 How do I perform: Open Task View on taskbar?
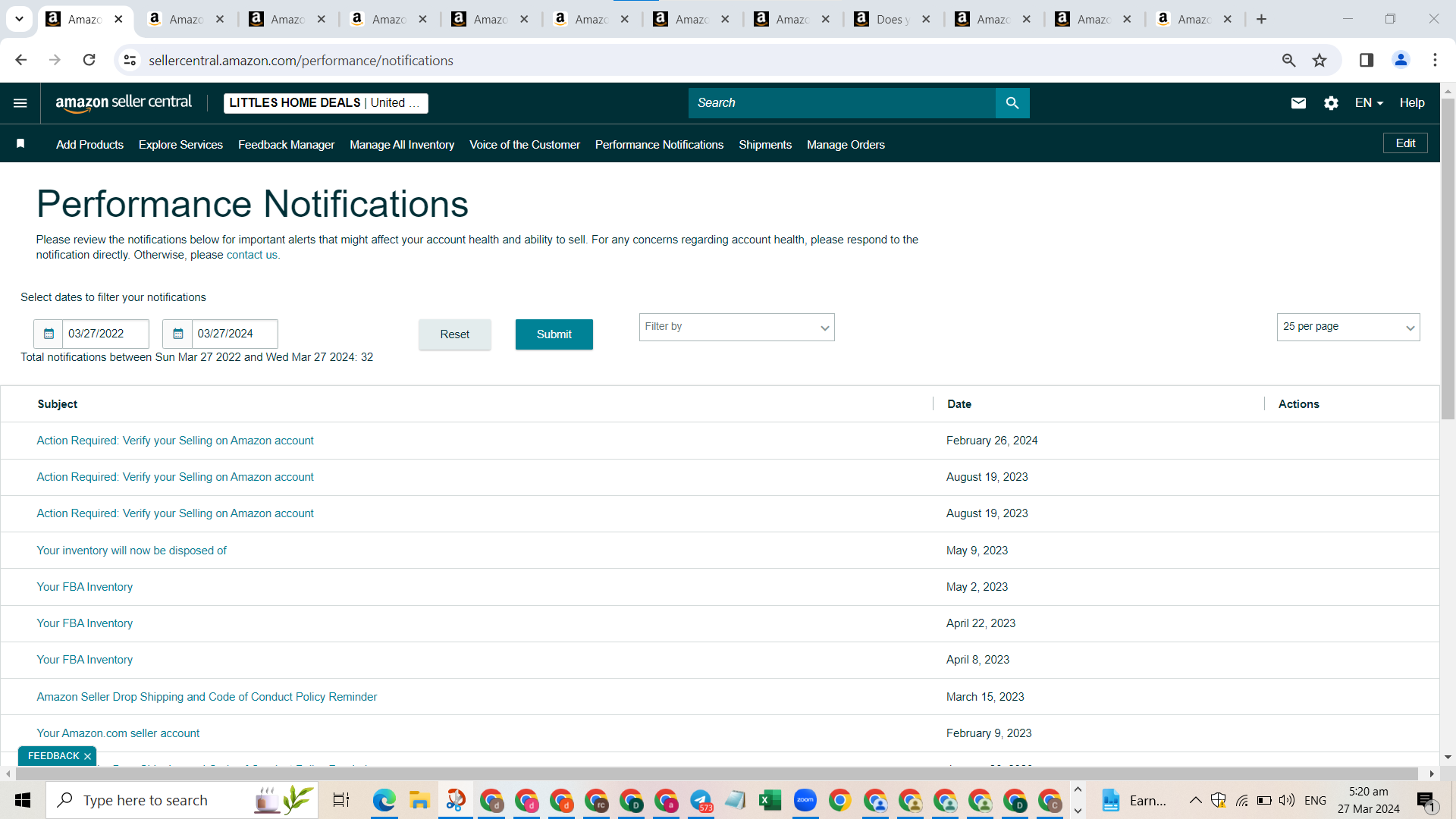click(341, 800)
